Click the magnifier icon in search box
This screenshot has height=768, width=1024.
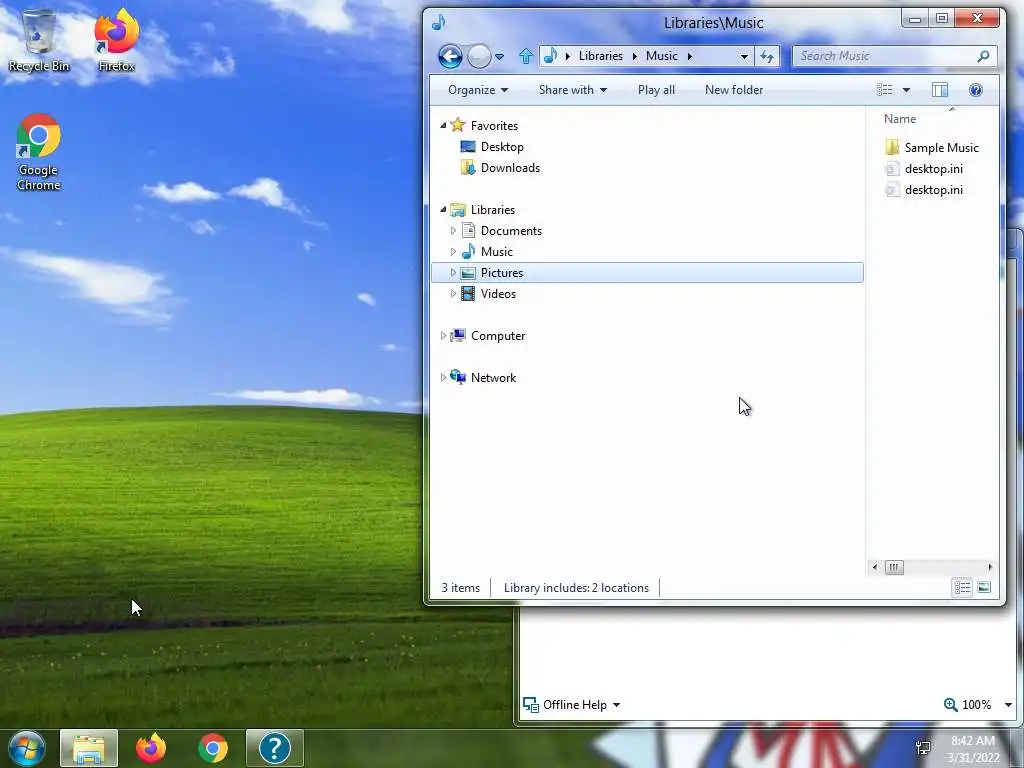pyautogui.click(x=983, y=56)
